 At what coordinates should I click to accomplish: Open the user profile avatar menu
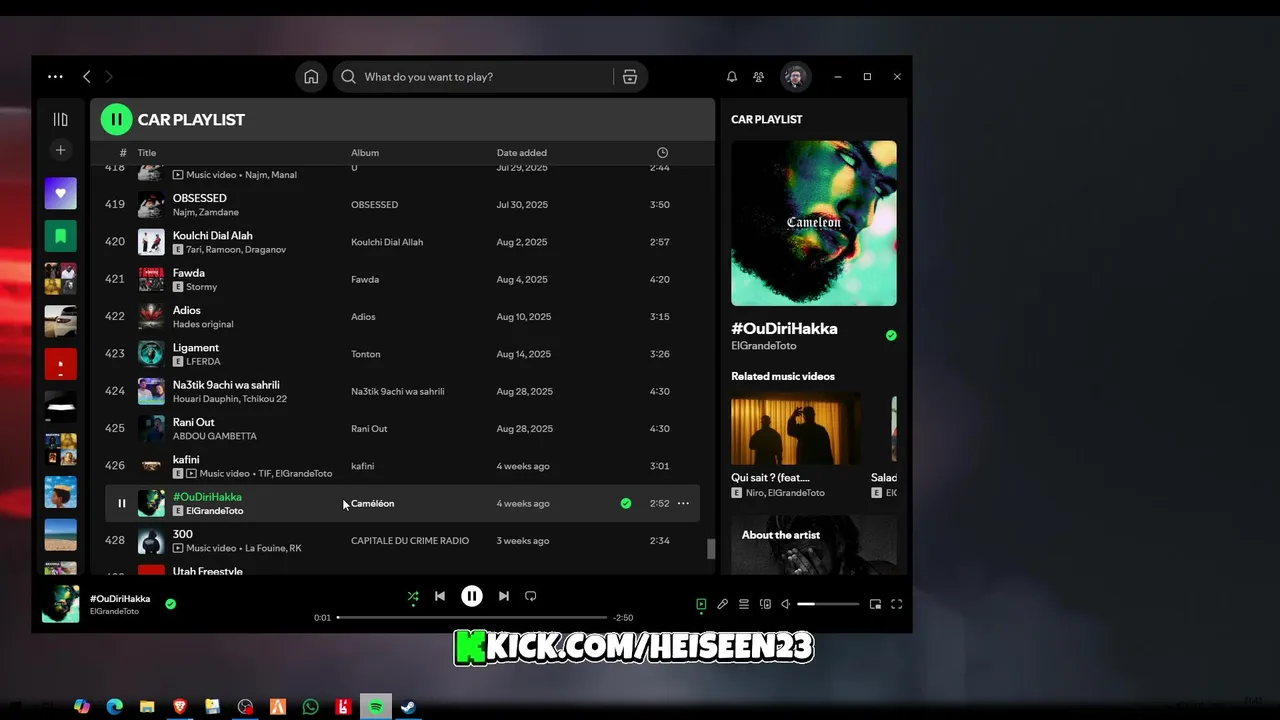[x=795, y=77]
